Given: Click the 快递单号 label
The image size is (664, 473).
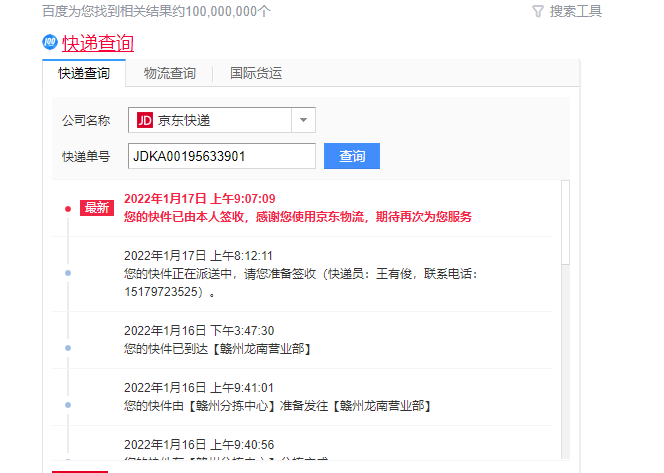Looking at the screenshot, I should pos(86,157).
